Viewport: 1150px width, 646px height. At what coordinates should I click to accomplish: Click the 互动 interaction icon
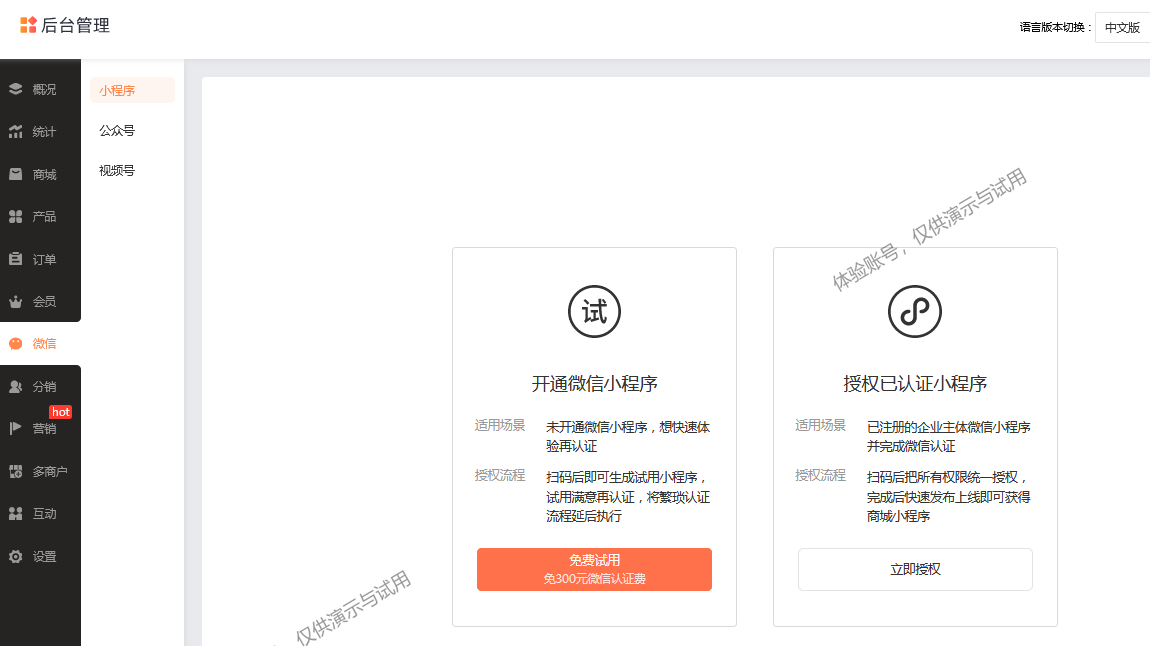click(15, 514)
